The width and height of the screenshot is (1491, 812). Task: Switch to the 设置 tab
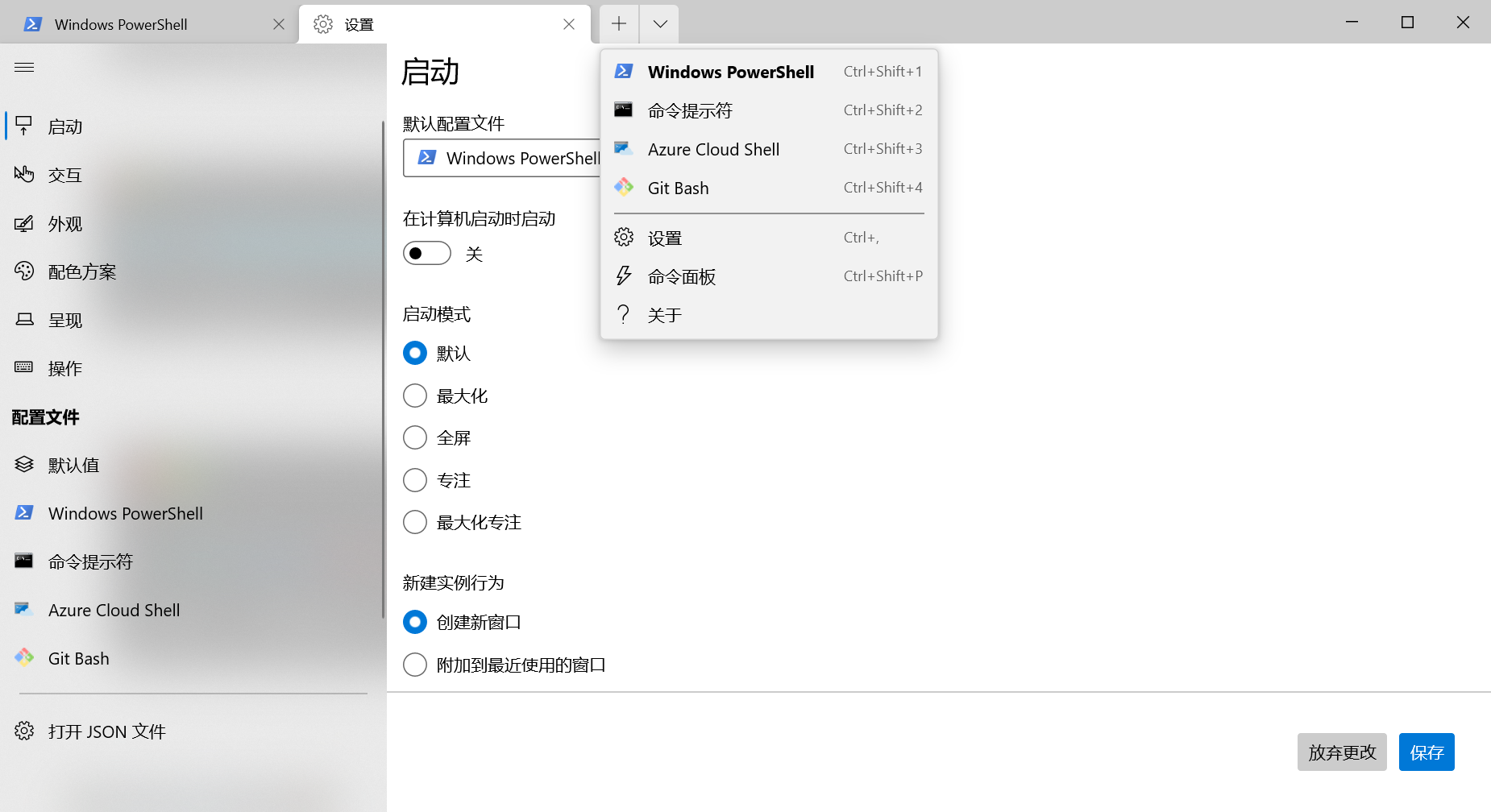pos(445,24)
